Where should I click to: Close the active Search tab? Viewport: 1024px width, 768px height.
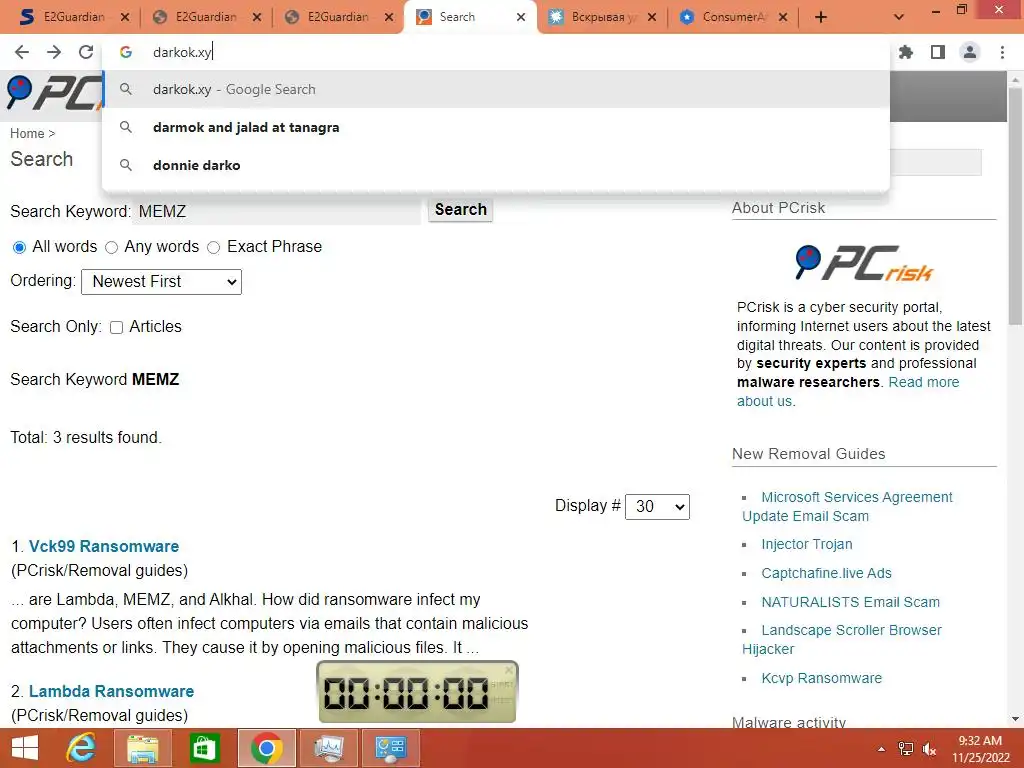click(520, 18)
